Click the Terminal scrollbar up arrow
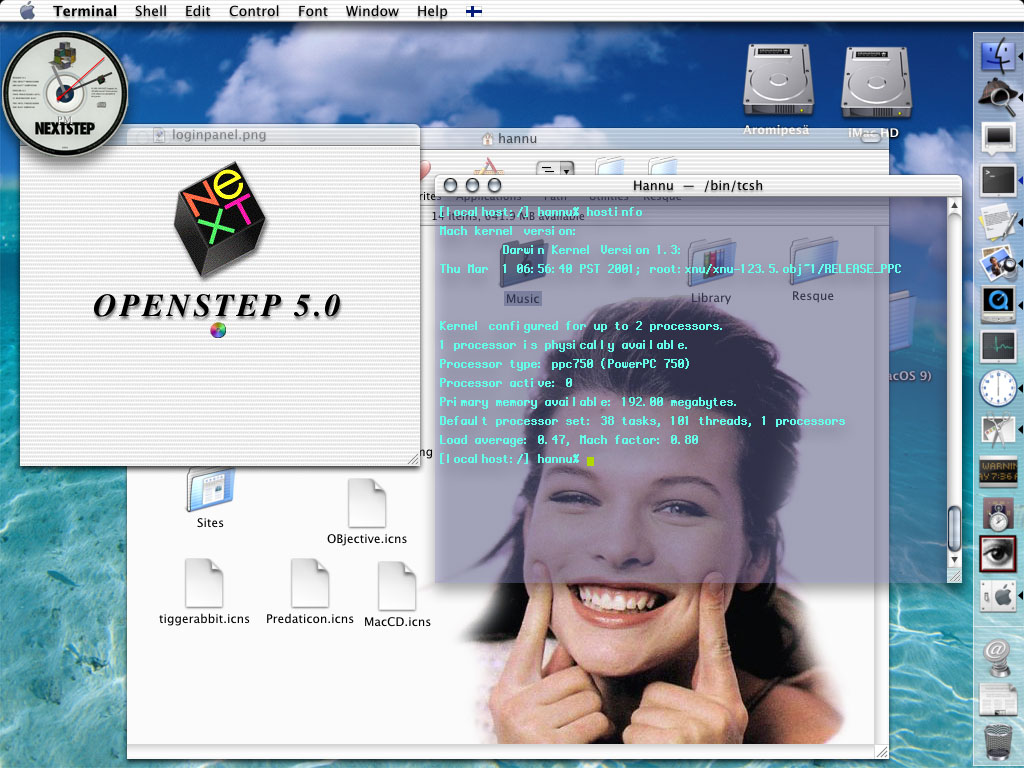 [954, 206]
